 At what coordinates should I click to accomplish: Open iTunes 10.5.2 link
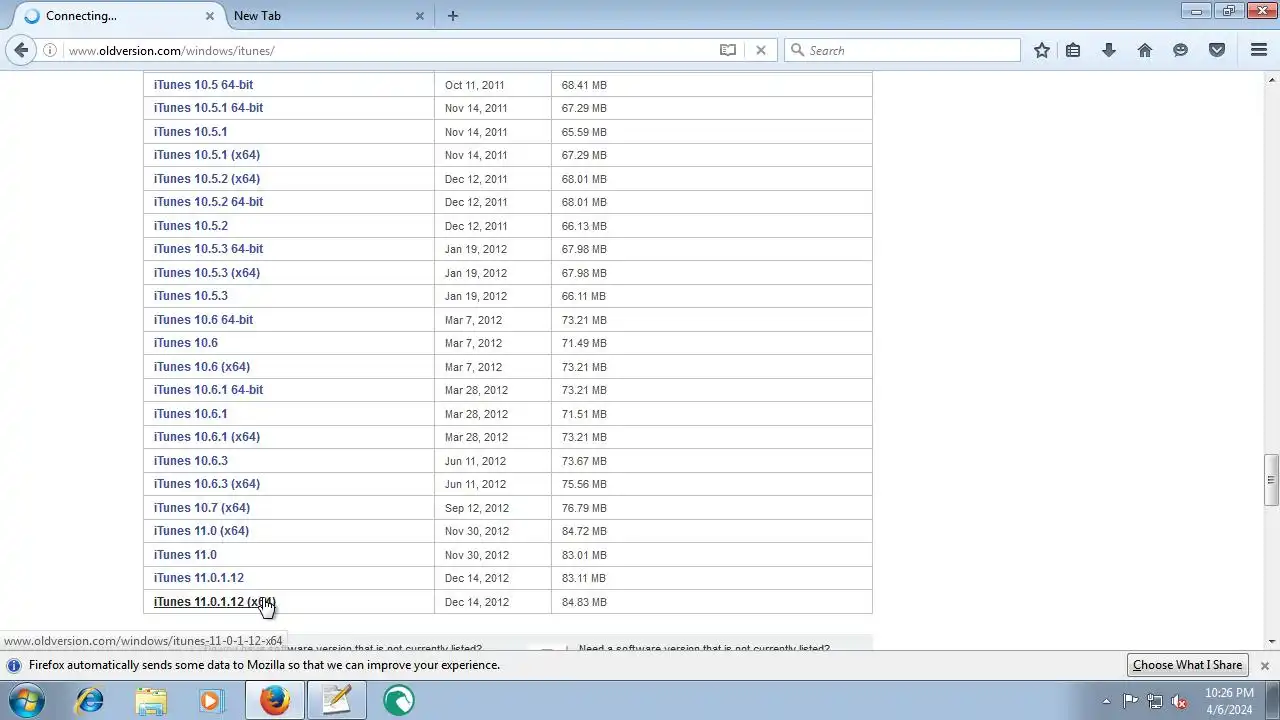click(x=190, y=226)
